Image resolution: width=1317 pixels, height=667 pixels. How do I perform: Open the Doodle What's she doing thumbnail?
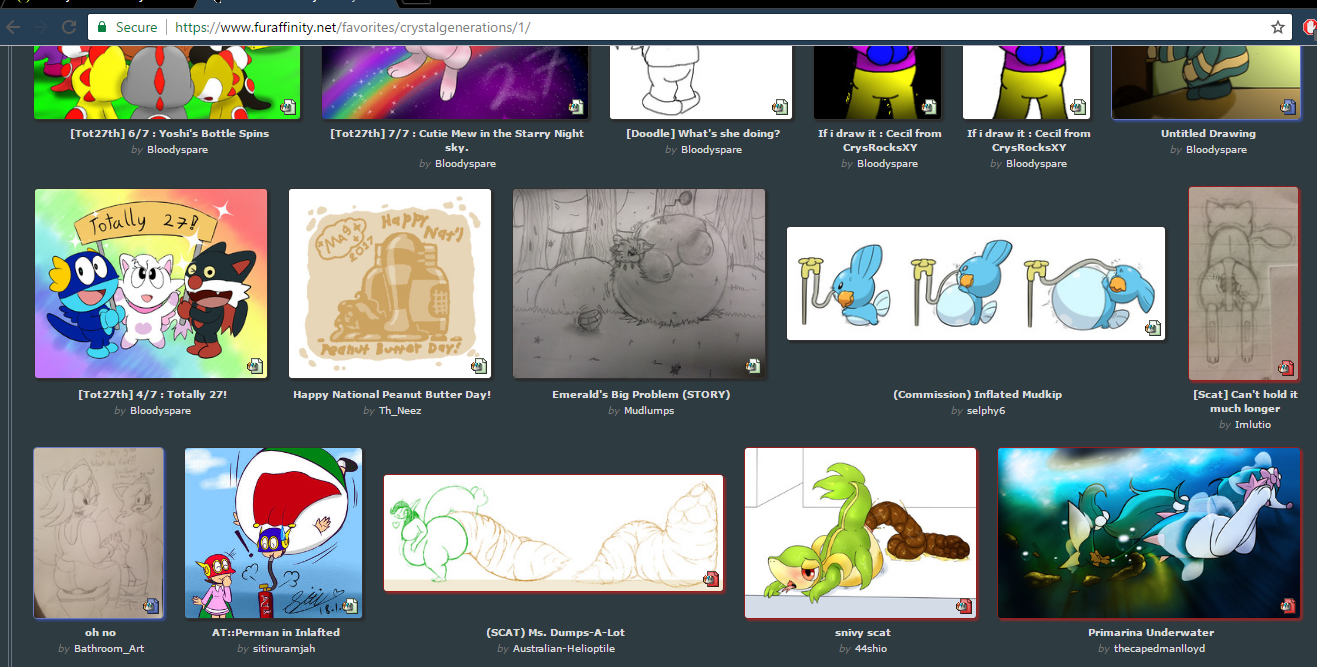pyautogui.click(x=701, y=83)
